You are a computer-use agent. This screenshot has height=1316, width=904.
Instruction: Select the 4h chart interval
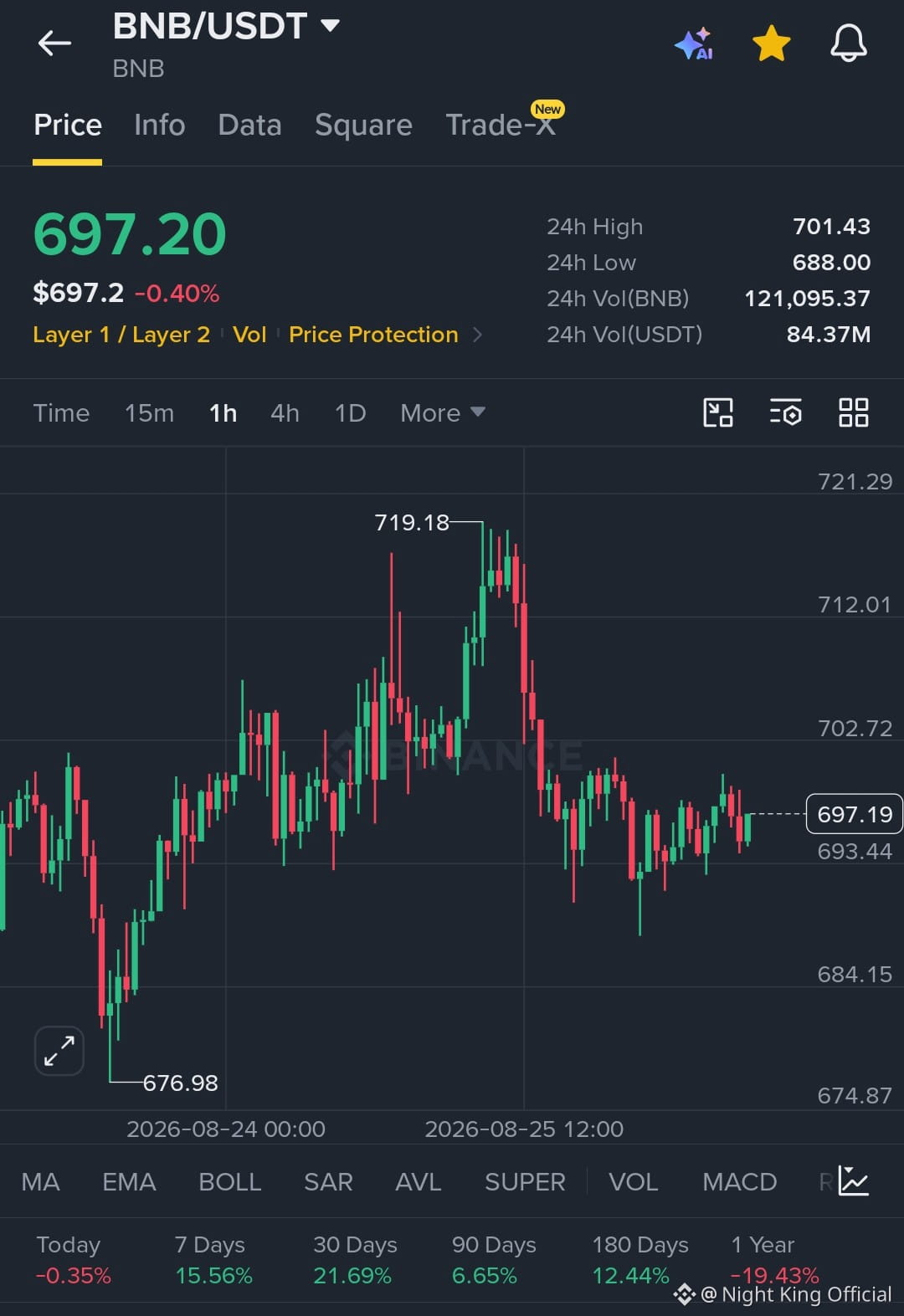pyautogui.click(x=285, y=413)
